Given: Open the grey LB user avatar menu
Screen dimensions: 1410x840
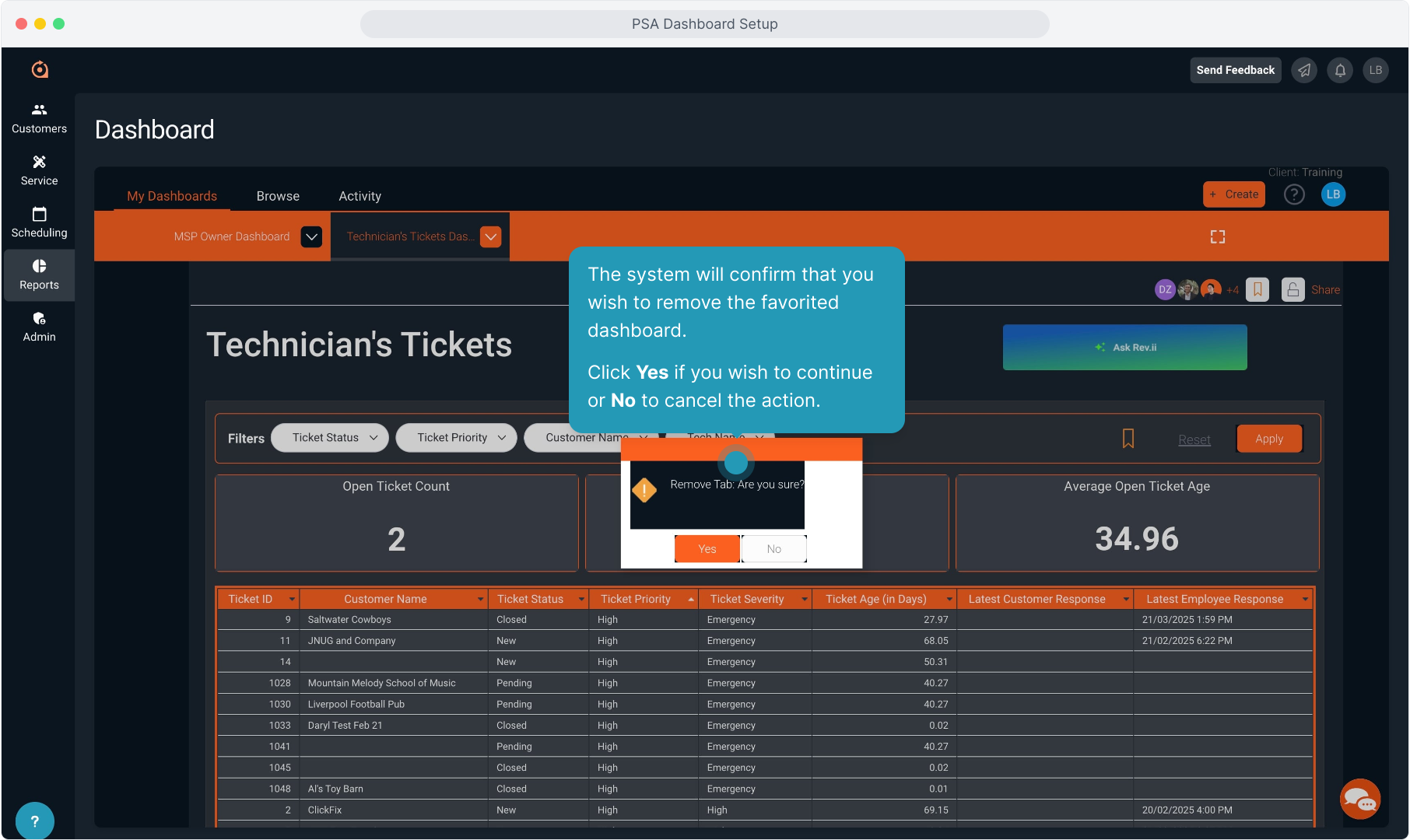Looking at the screenshot, I should (x=1376, y=70).
